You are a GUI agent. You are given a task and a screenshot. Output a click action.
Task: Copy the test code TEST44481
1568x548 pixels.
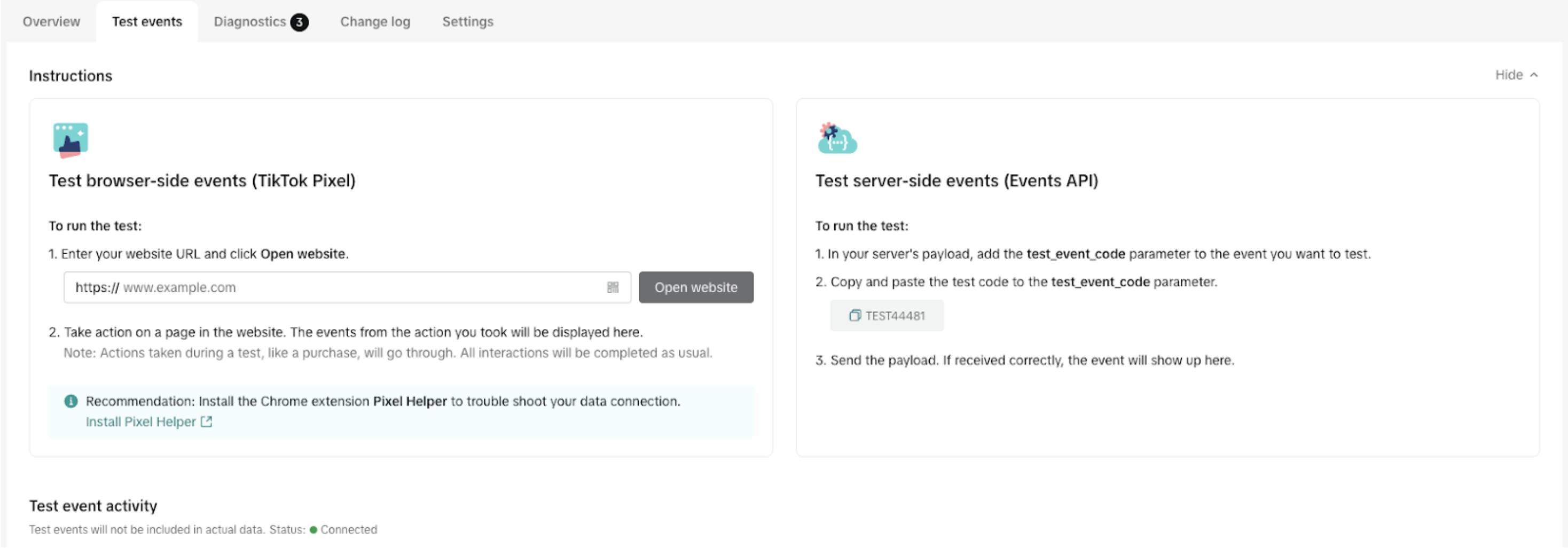(x=886, y=316)
